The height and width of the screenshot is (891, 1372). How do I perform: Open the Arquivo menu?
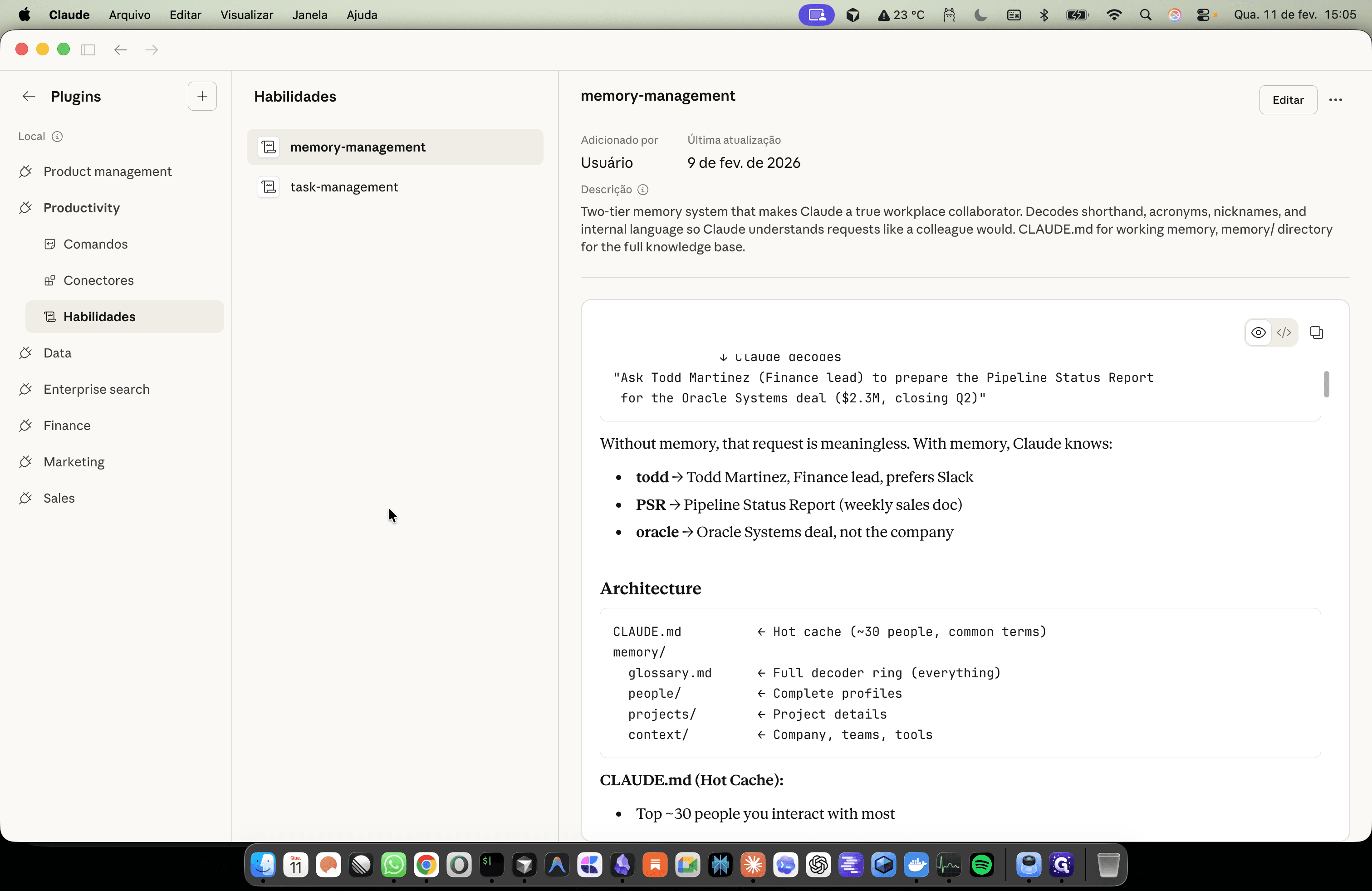click(x=129, y=15)
